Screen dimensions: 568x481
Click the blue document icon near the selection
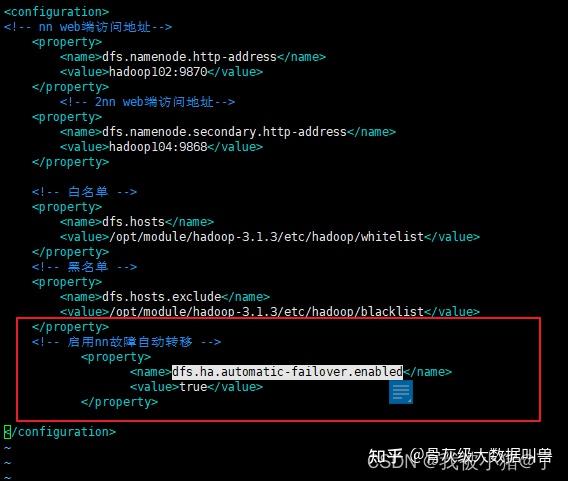(401, 392)
